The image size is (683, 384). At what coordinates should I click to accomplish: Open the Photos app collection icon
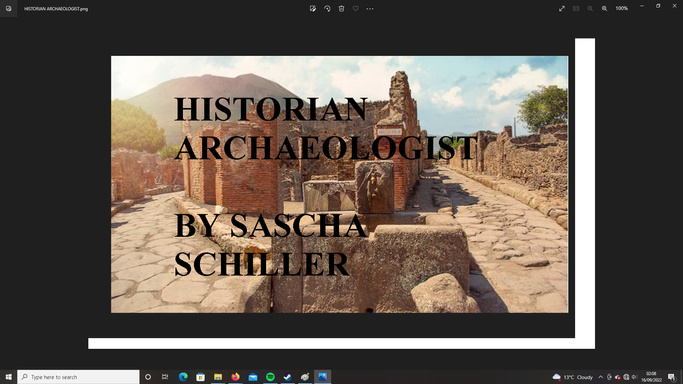8,8
